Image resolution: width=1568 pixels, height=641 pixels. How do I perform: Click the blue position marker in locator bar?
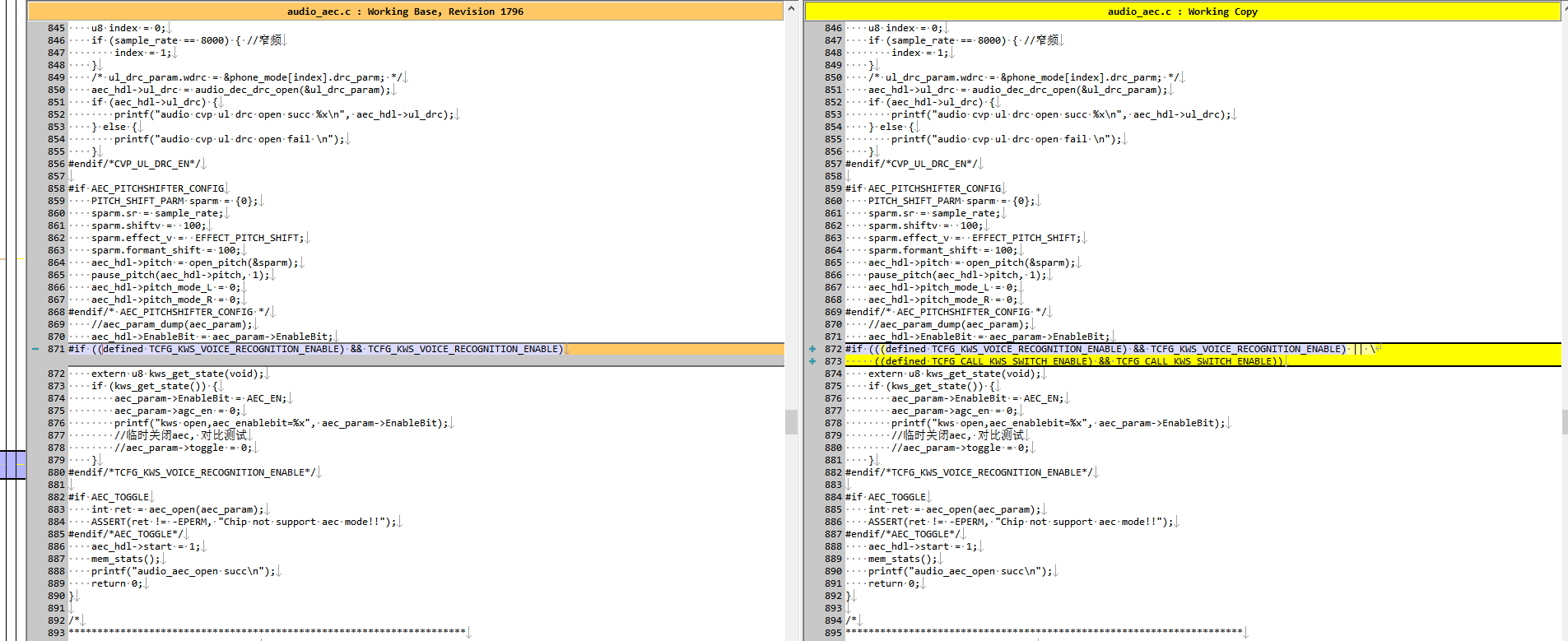(13, 464)
